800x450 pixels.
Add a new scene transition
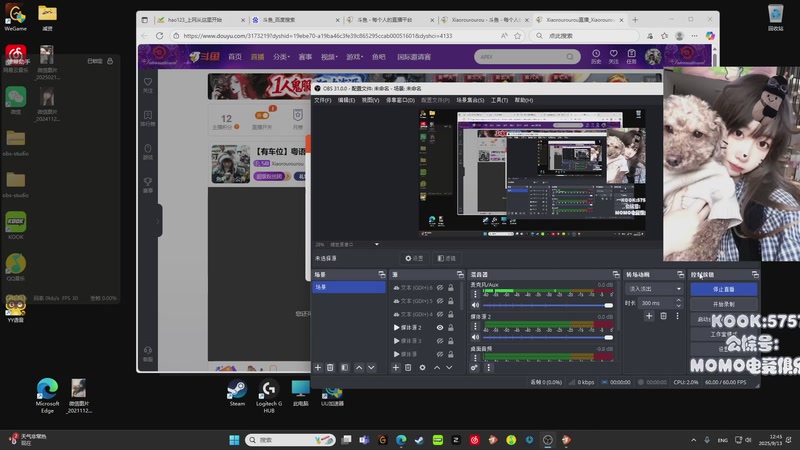point(649,316)
